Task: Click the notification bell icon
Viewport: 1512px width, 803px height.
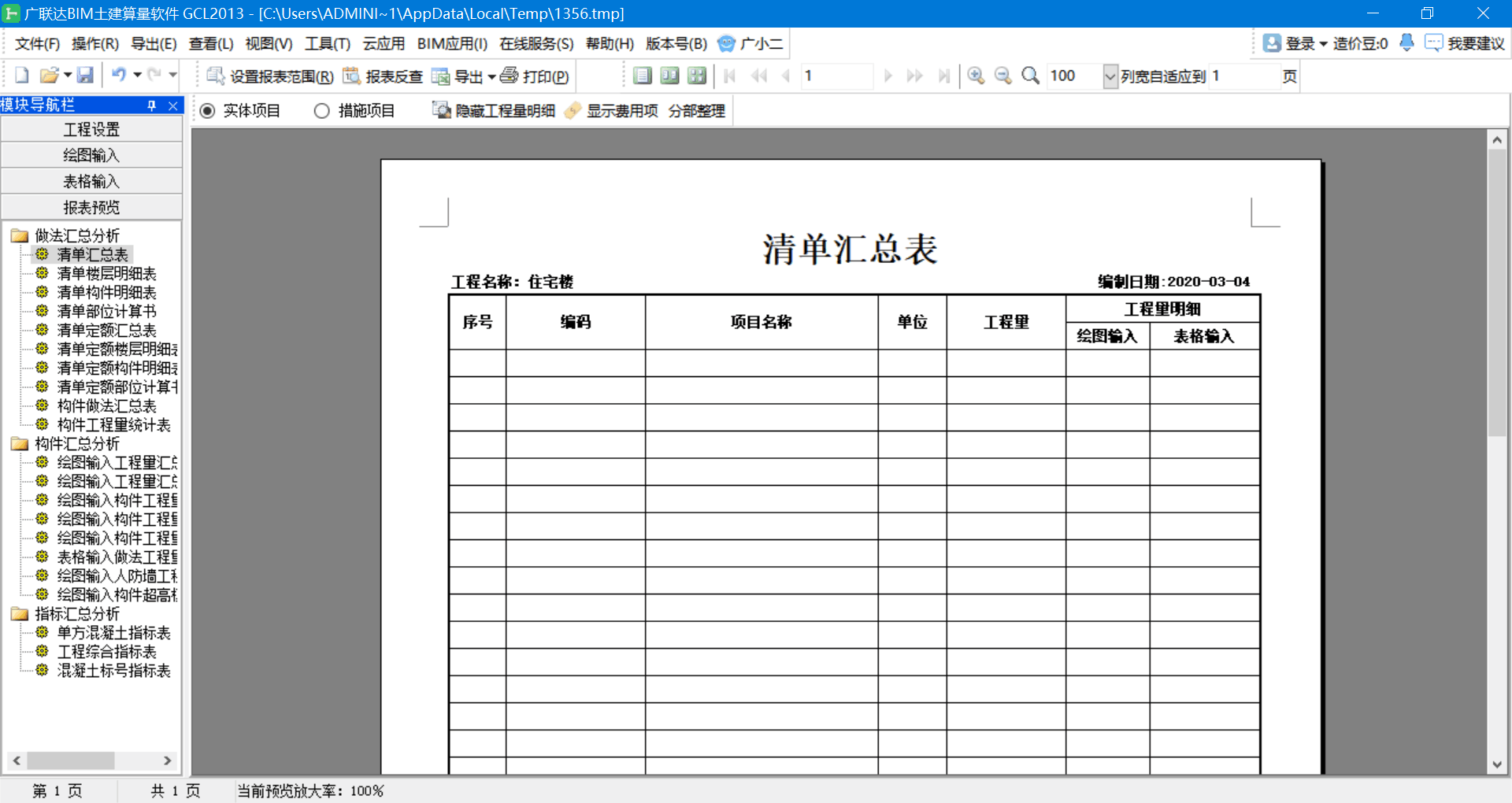Action: point(1406,43)
